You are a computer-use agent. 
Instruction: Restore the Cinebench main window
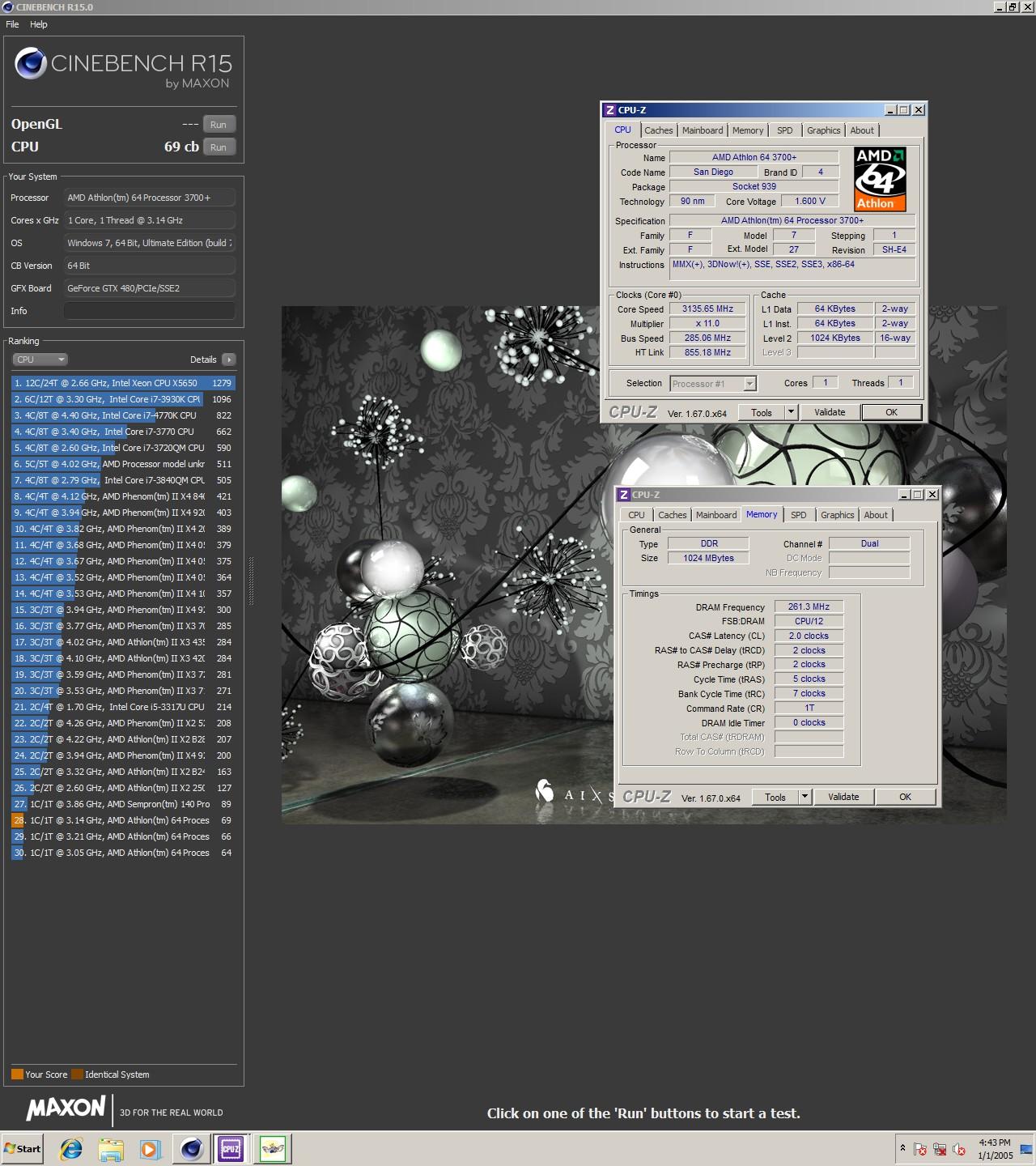[1012, 7]
